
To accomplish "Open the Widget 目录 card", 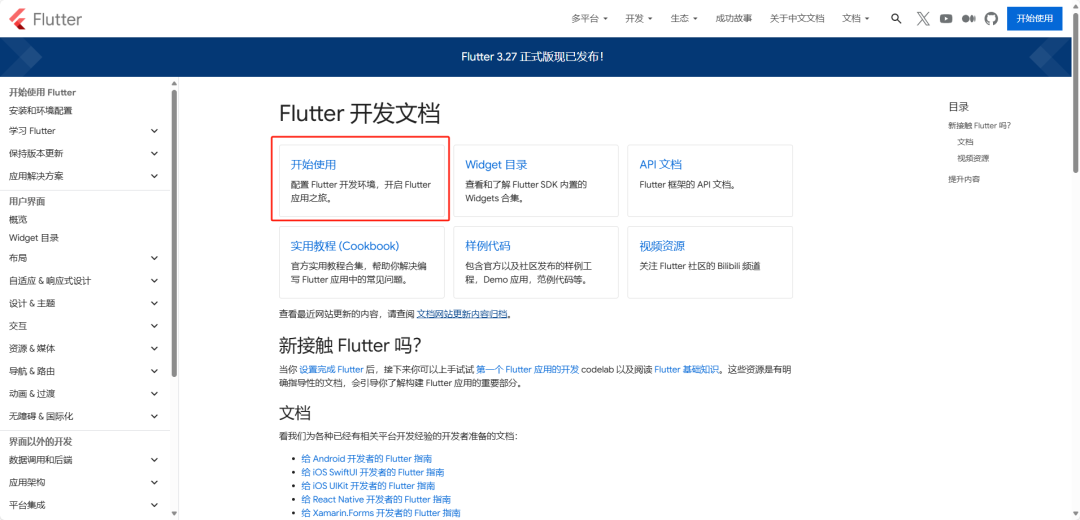I will click(536, 180).
